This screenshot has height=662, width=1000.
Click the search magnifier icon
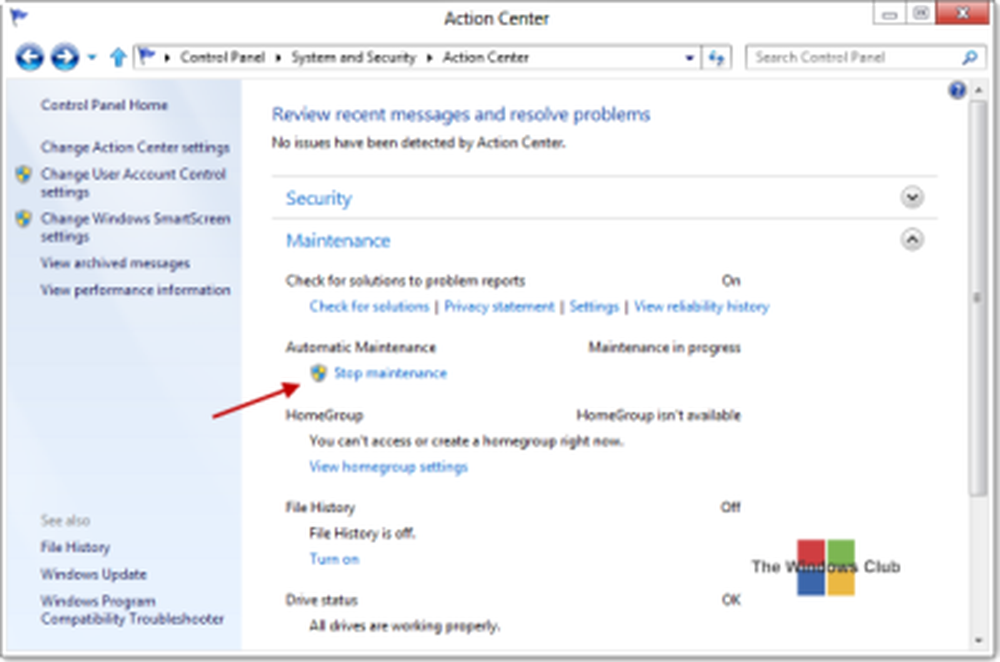968,58
